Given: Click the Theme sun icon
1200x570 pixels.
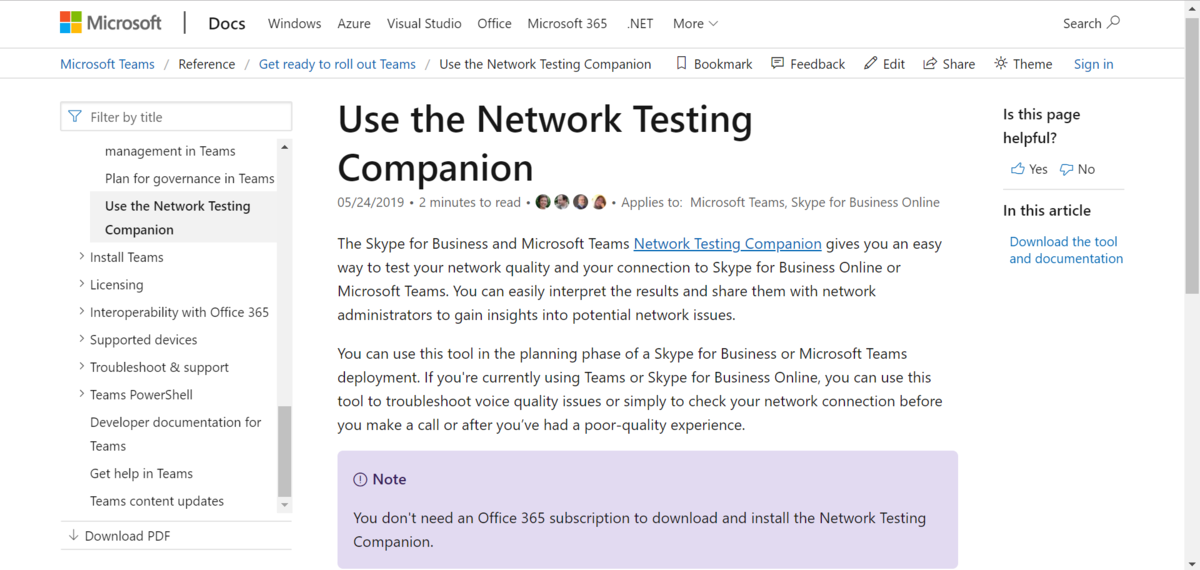Looking at the screenshot, I should [x=1001, y=63].
